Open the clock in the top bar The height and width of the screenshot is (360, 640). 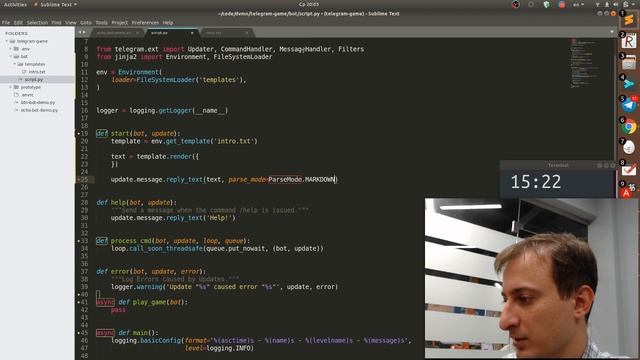pos(309,4)
